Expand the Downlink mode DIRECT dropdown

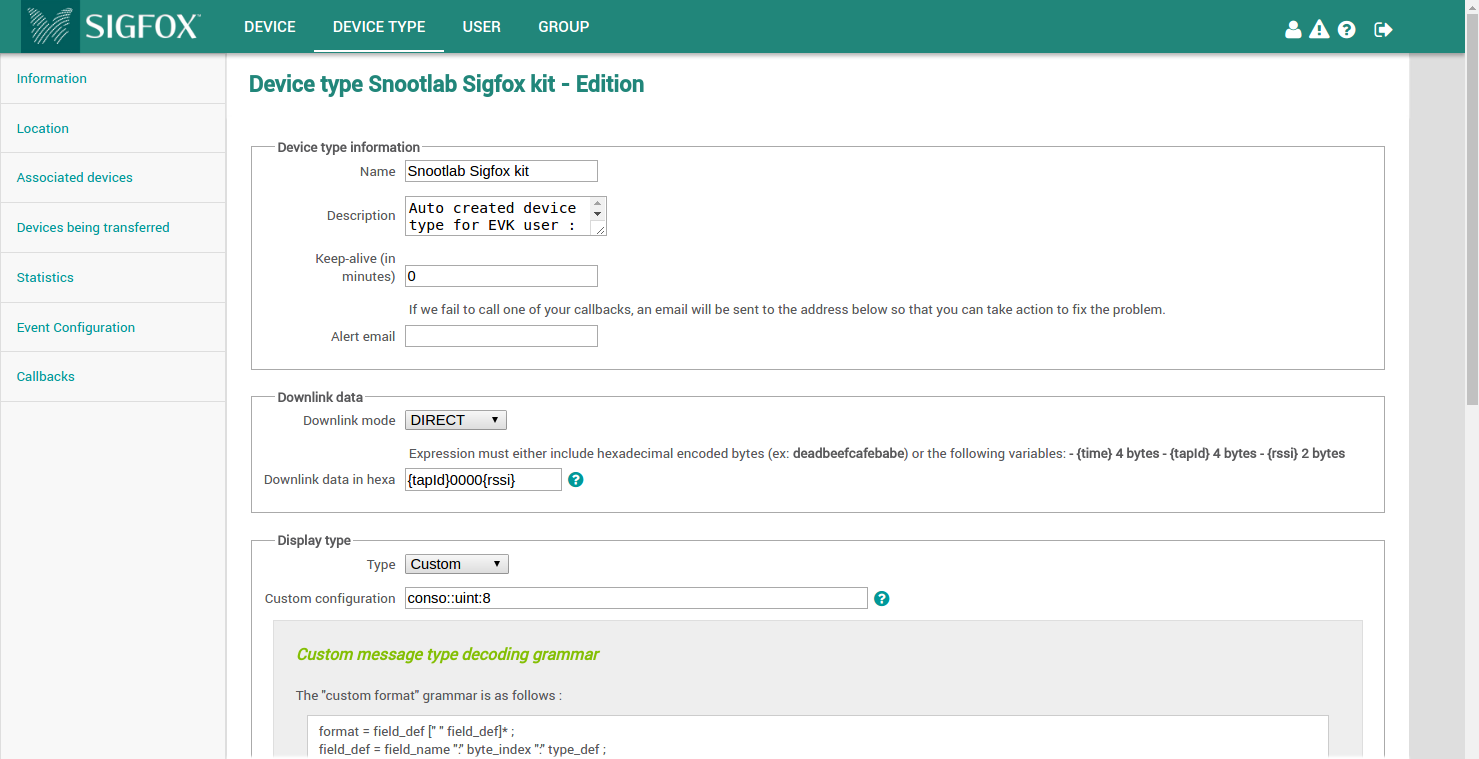[x=456, y=420]
